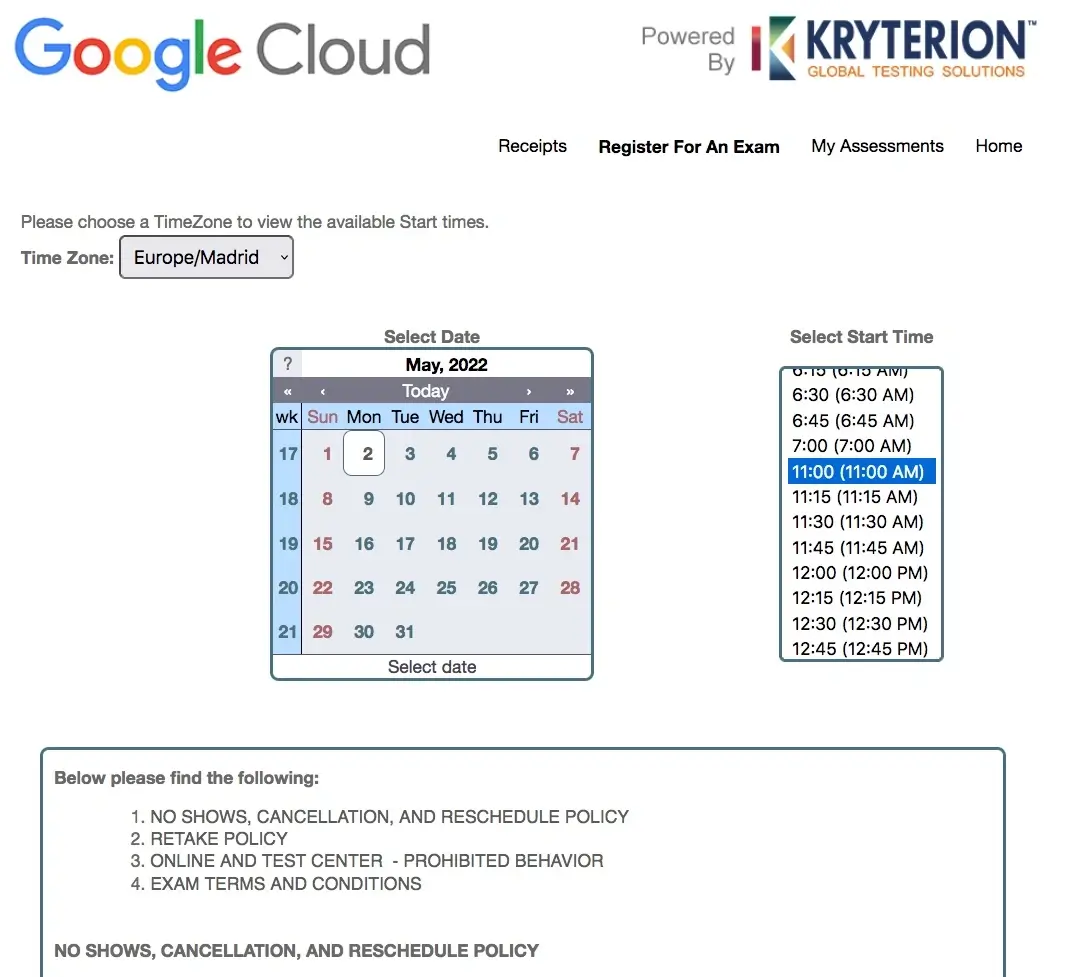Click the Today button in the calendar header
Viewport: 1065px width, 977px height.
pos(425,390)
